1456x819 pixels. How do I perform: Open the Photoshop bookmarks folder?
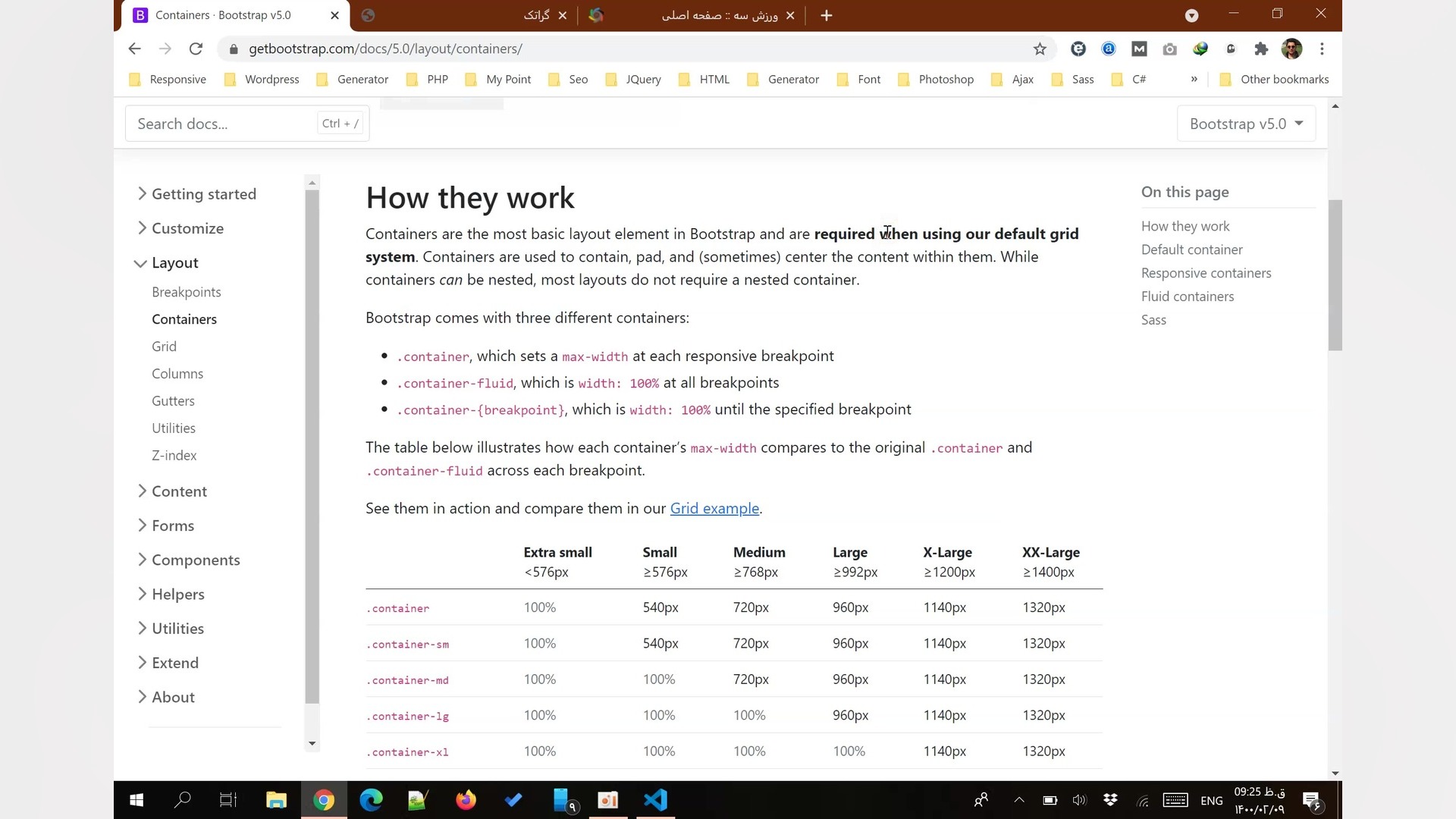[936, 79]
